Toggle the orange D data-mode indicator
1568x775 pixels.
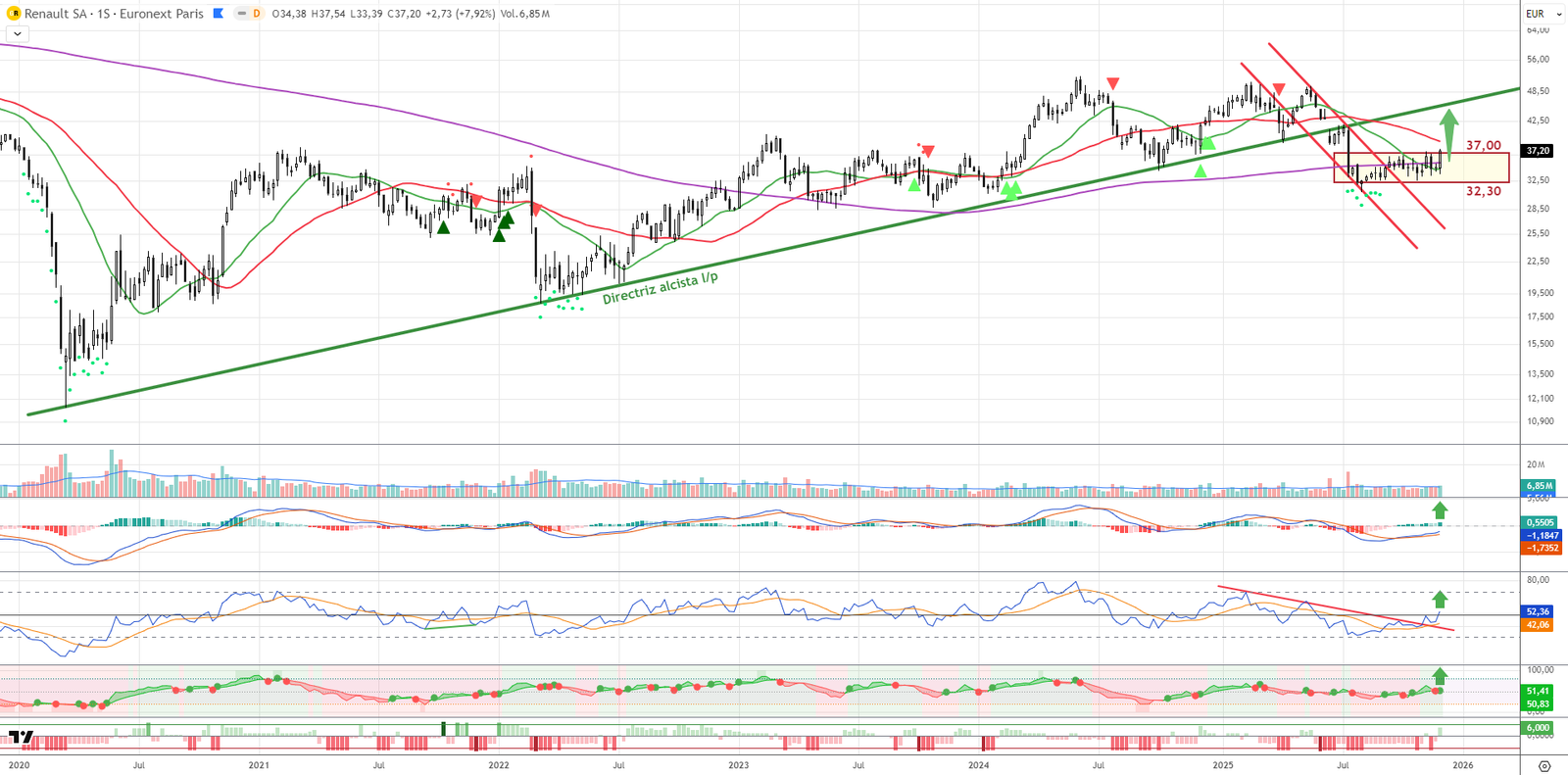[x=257, y=14]
